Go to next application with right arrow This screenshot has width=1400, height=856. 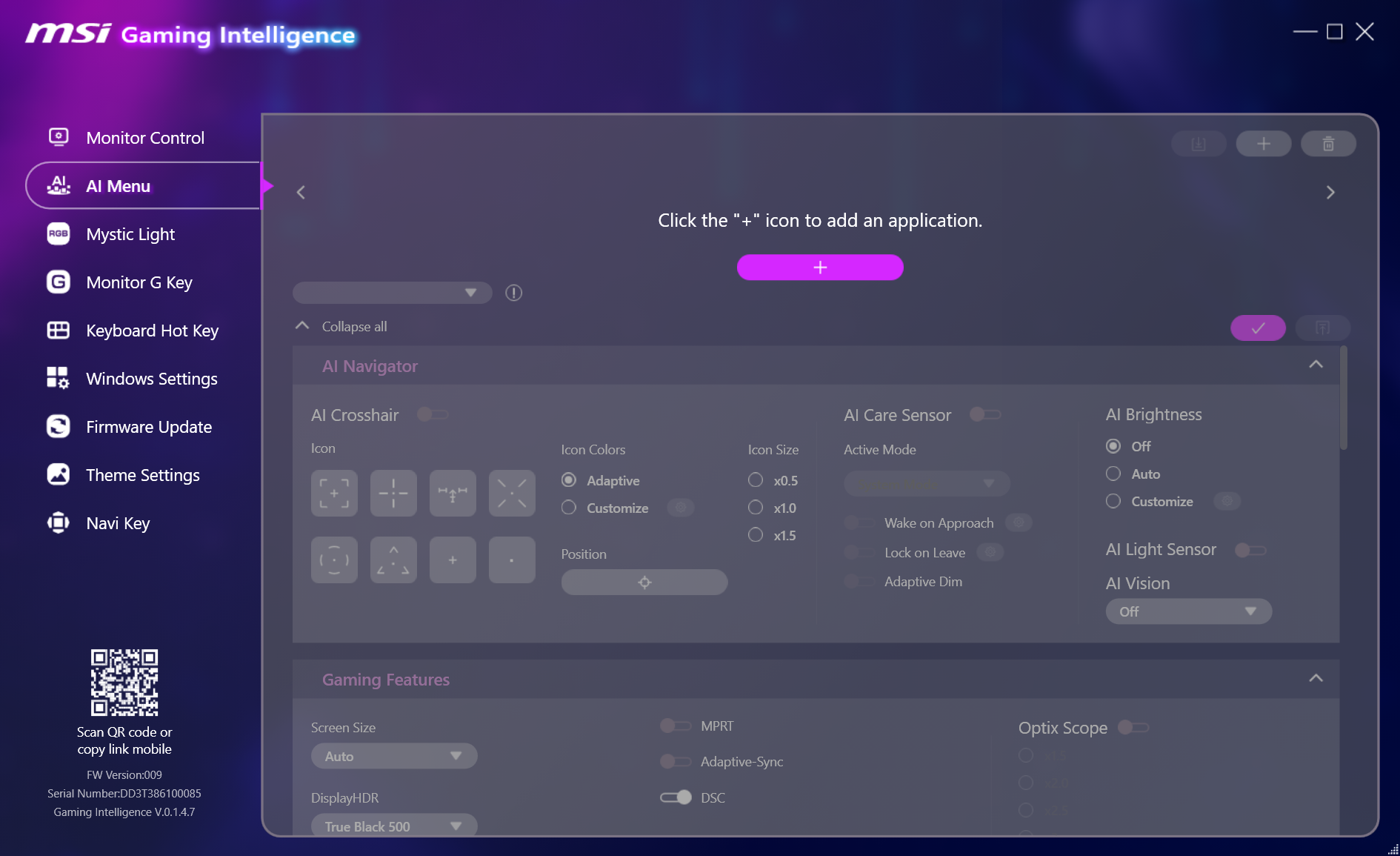coord(1330,193)
